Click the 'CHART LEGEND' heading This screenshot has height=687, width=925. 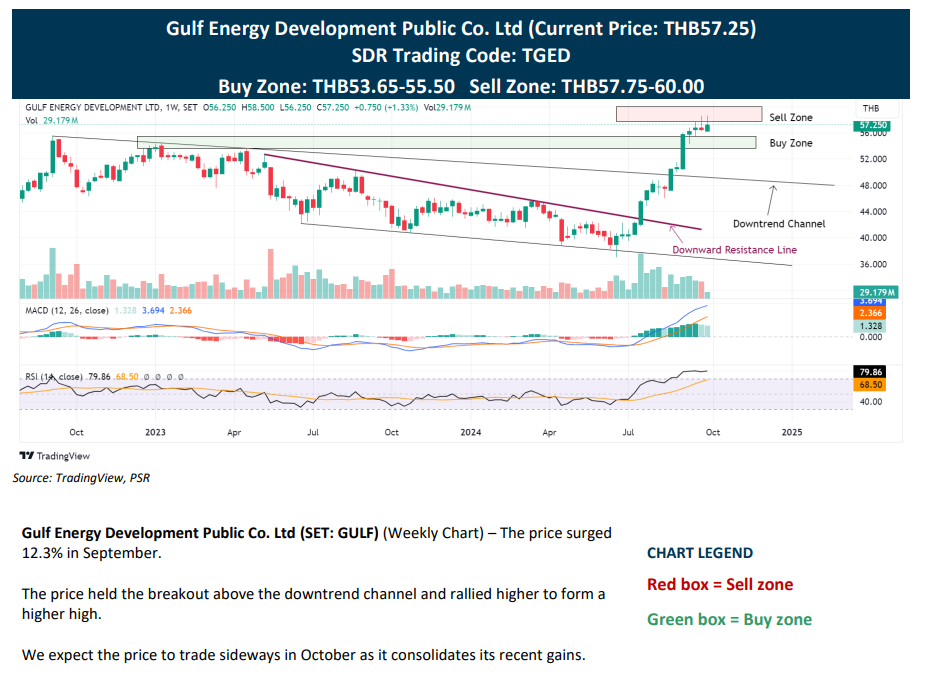pos(700,553)
